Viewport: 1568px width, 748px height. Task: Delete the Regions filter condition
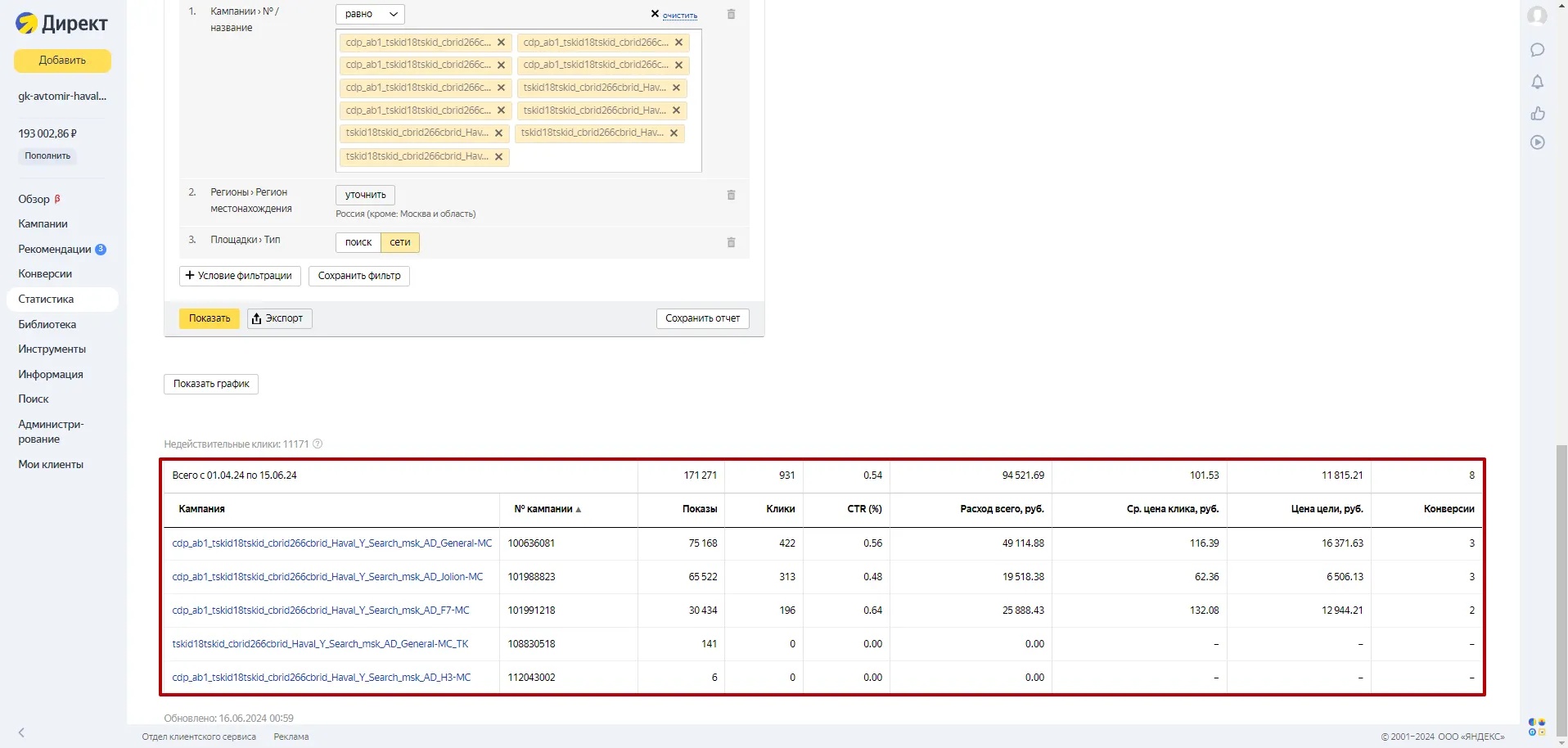click(731, 195)
